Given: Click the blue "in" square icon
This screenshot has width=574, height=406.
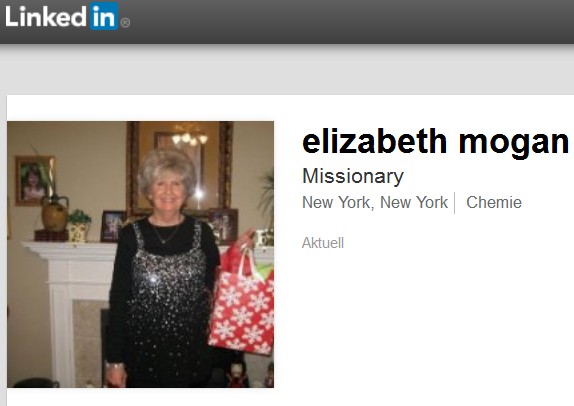Looking at the screenshot, I should pyautogui.click(x=104, y=16).
